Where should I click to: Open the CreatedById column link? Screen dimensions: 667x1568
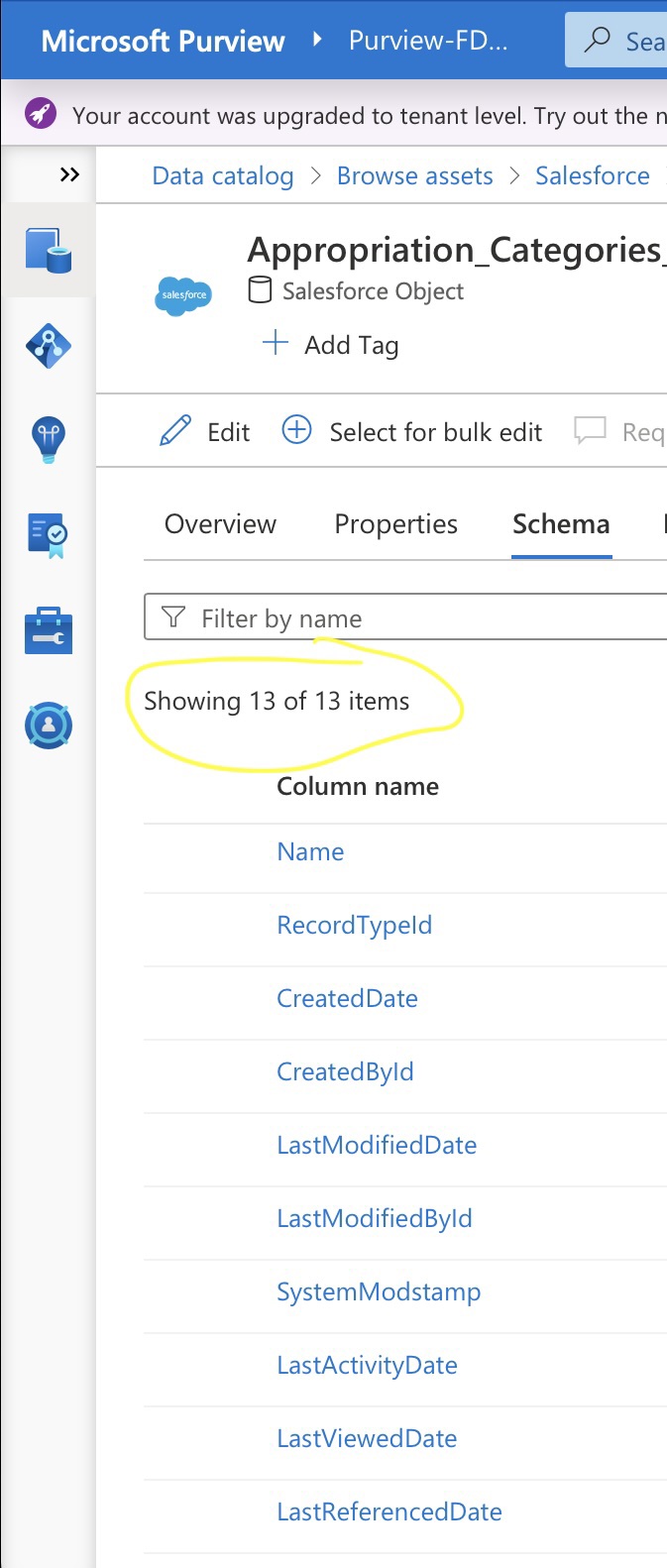pyautogui.click(x=345, y=1071)
